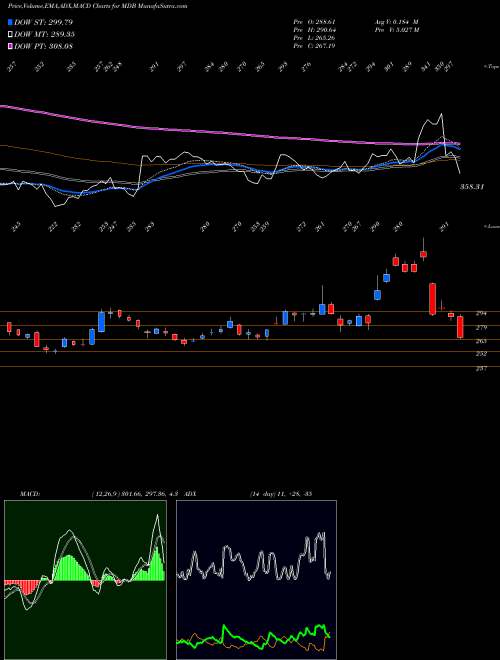Click the '(14 day) 11, +28, -35' ADX values

click(x=281, y=494)
